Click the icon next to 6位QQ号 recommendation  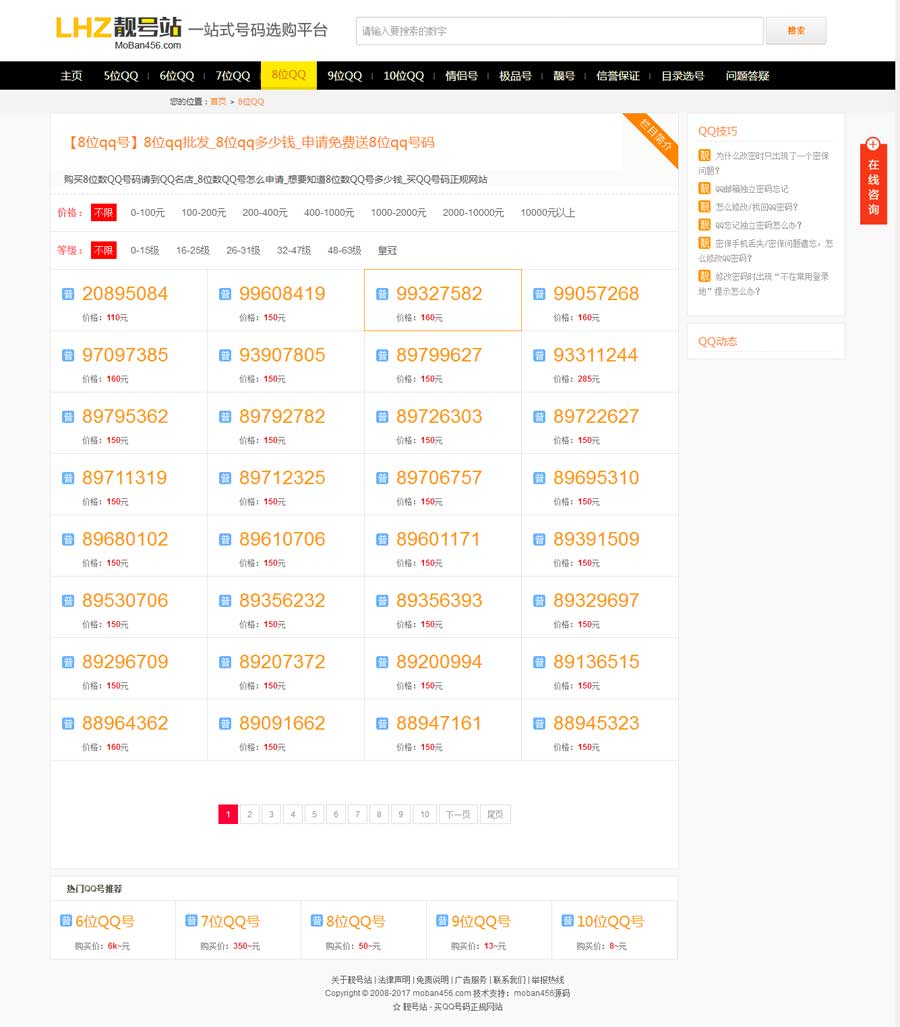(66, 921)
